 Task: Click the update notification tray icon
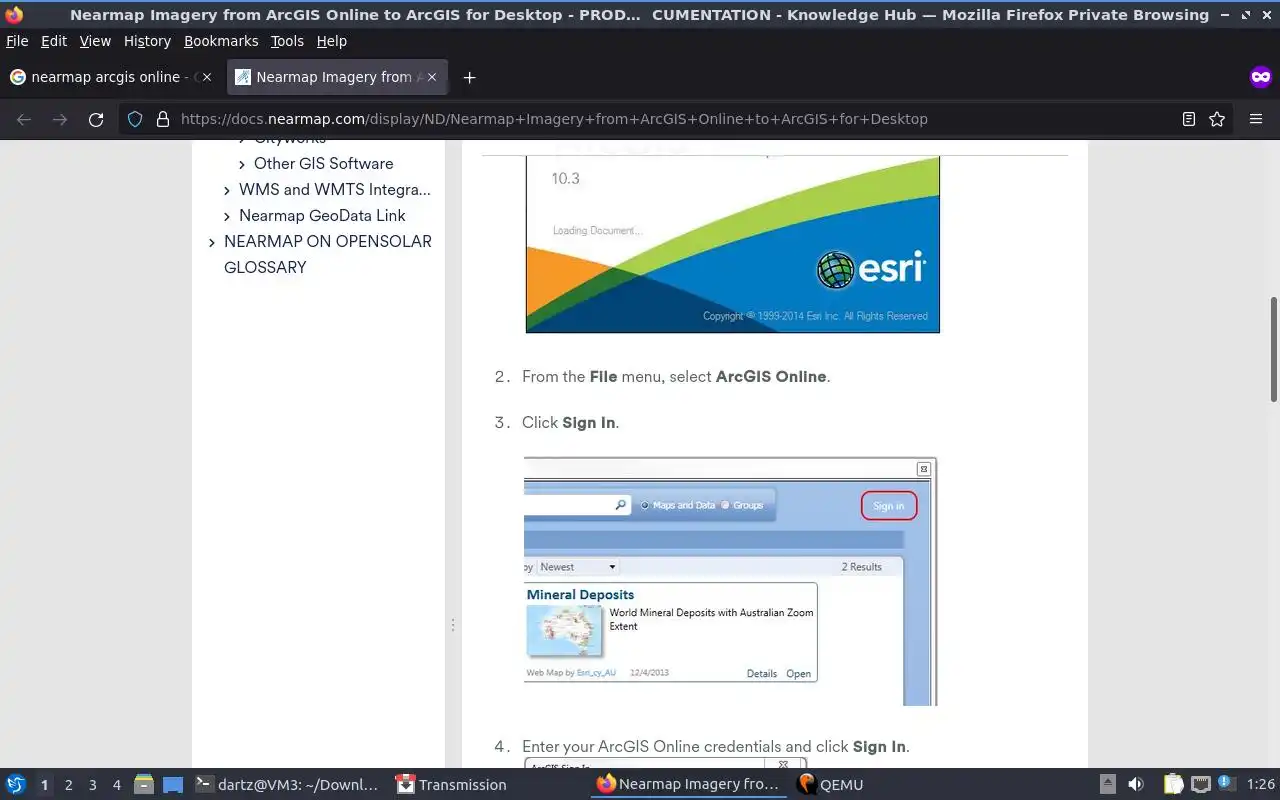coord(1225,784)
